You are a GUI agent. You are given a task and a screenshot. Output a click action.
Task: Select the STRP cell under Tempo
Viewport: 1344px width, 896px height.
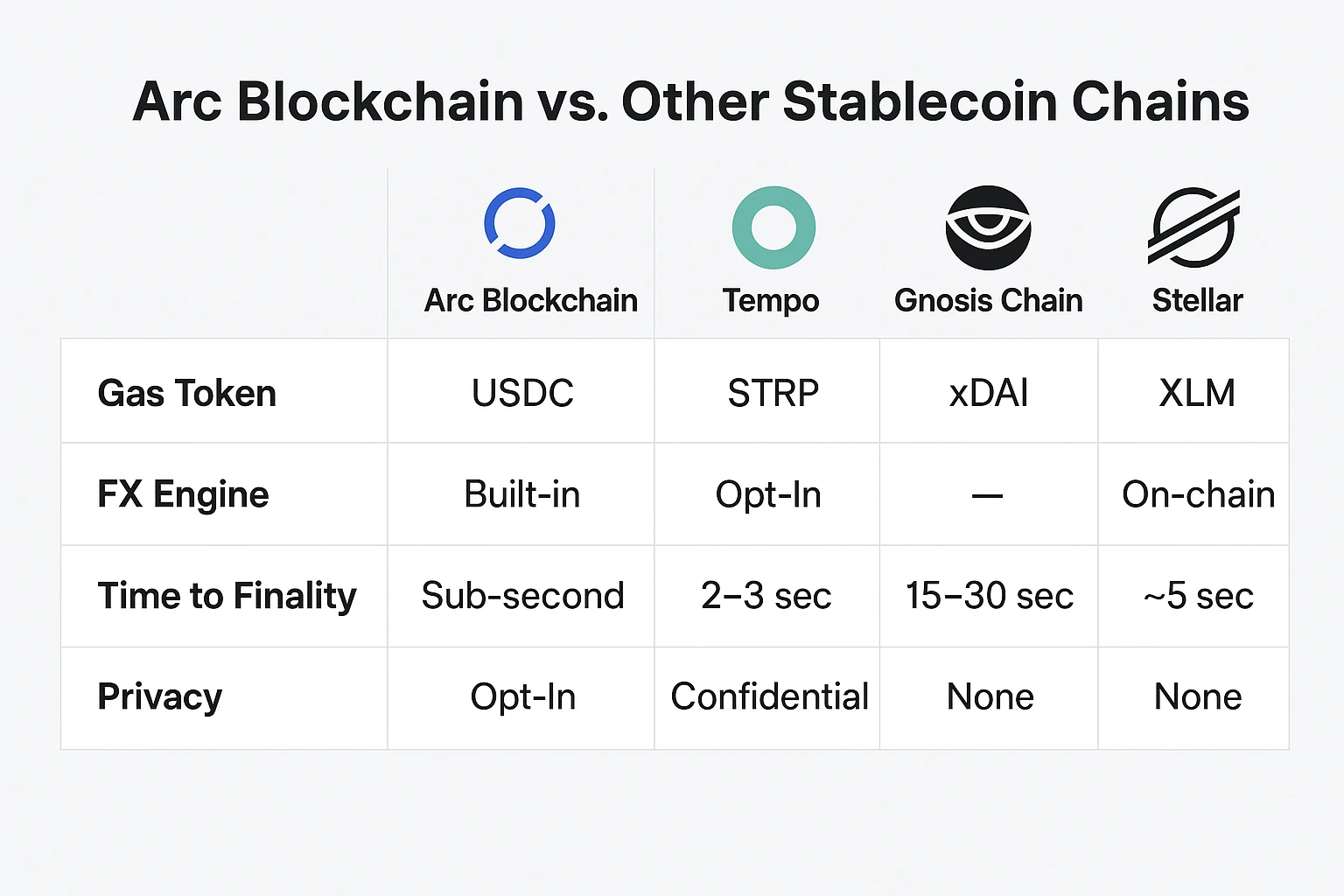tap(773, 393)
